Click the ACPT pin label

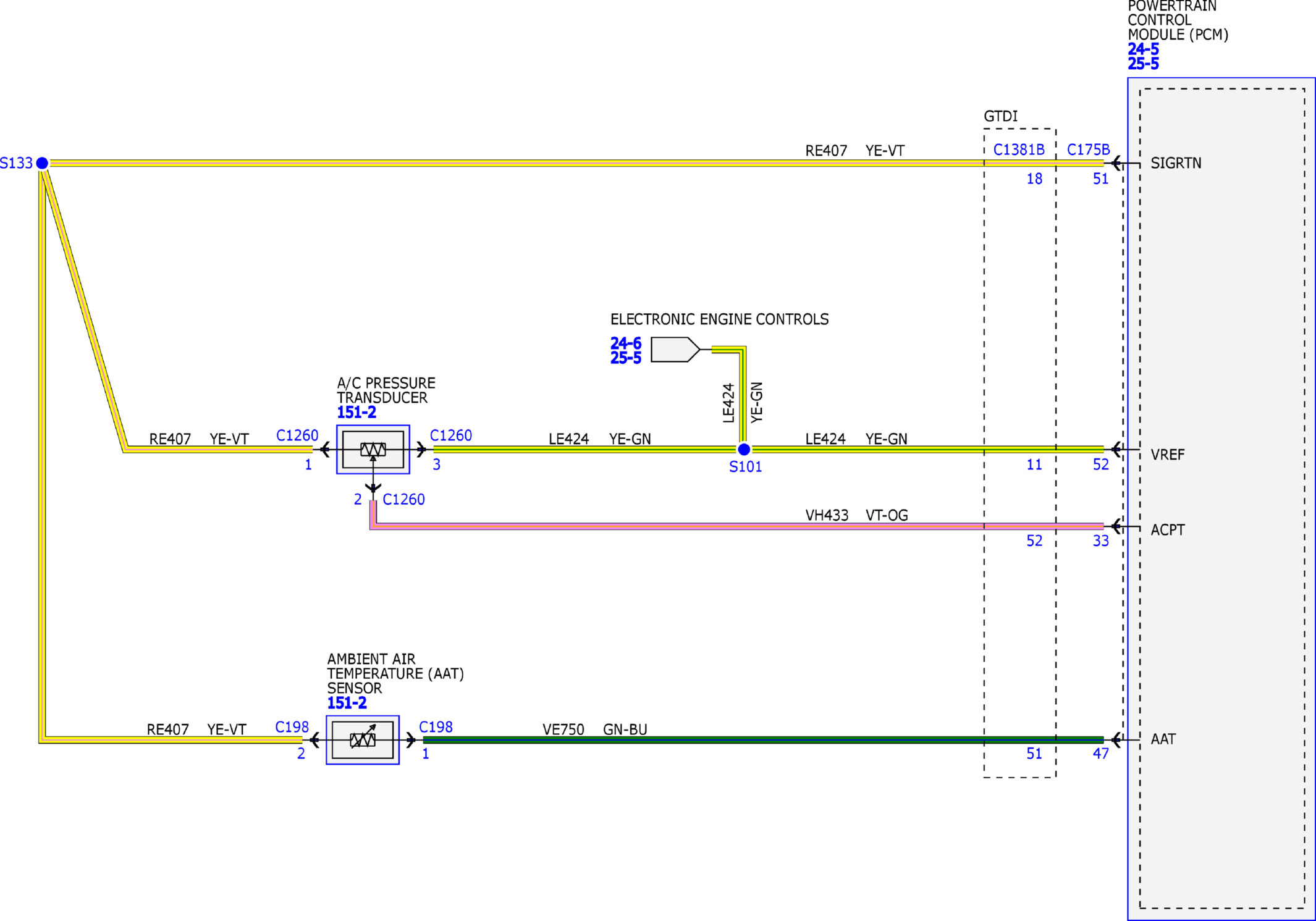pyautogui.click(x=1167, y=530)
